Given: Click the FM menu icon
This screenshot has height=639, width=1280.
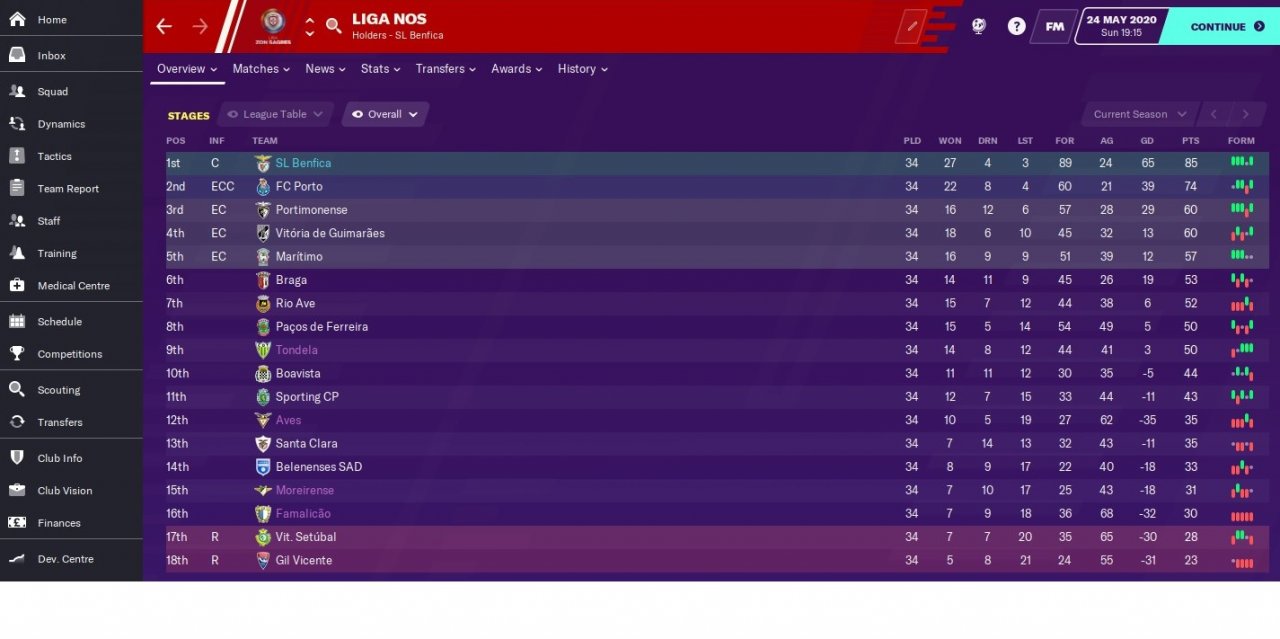Looking at the screenshot, I should tap(1055, 27).
